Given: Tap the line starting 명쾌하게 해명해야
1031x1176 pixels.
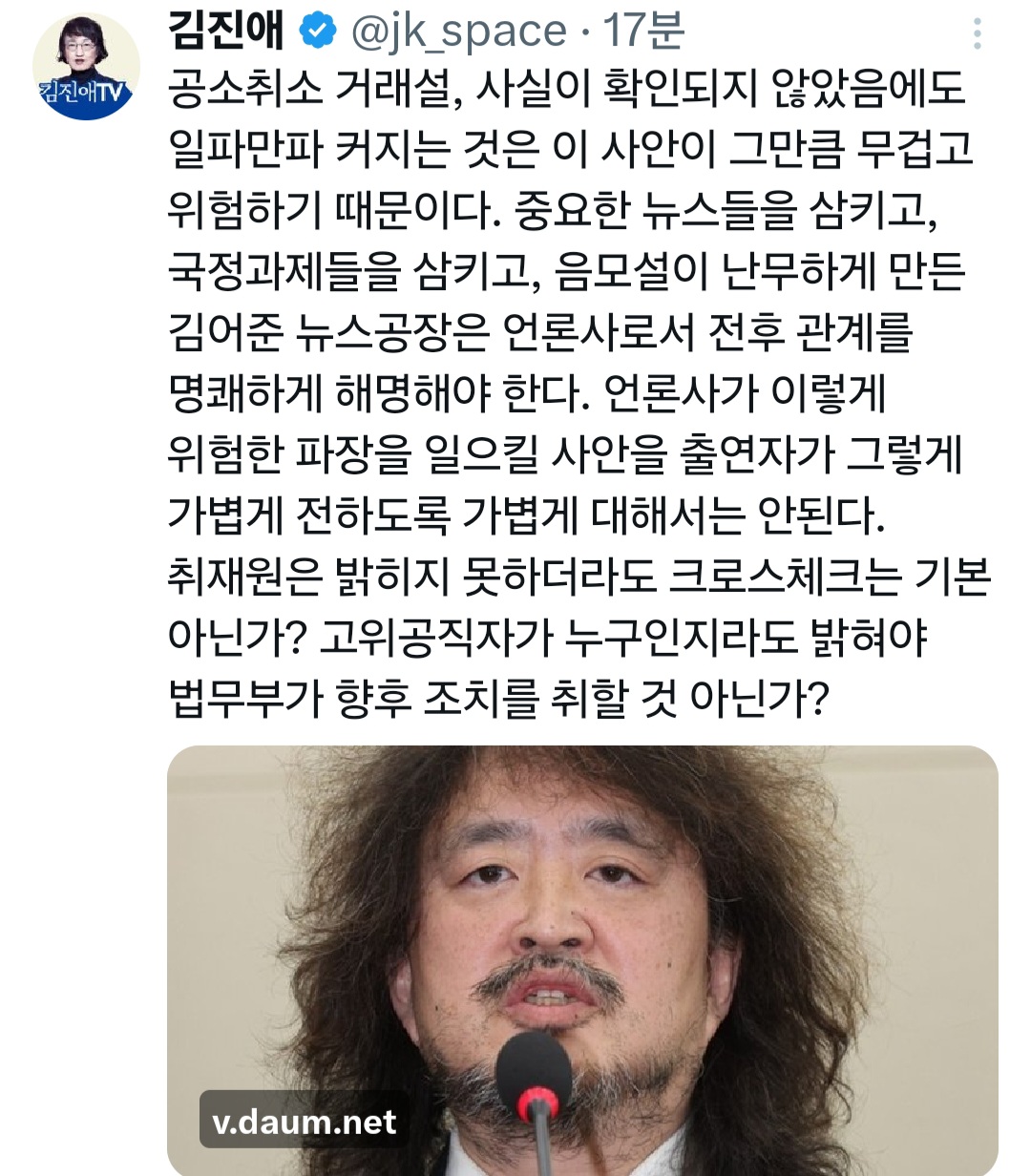Looking at the screenshot, I should point(527,393).
